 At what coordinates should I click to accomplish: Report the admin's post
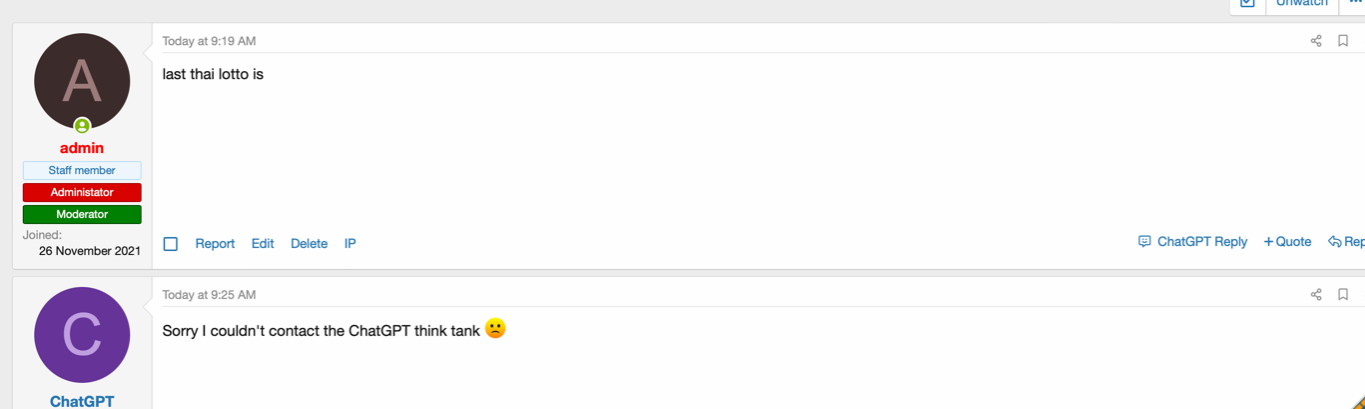pyautogui.click(x=215, y=244)
